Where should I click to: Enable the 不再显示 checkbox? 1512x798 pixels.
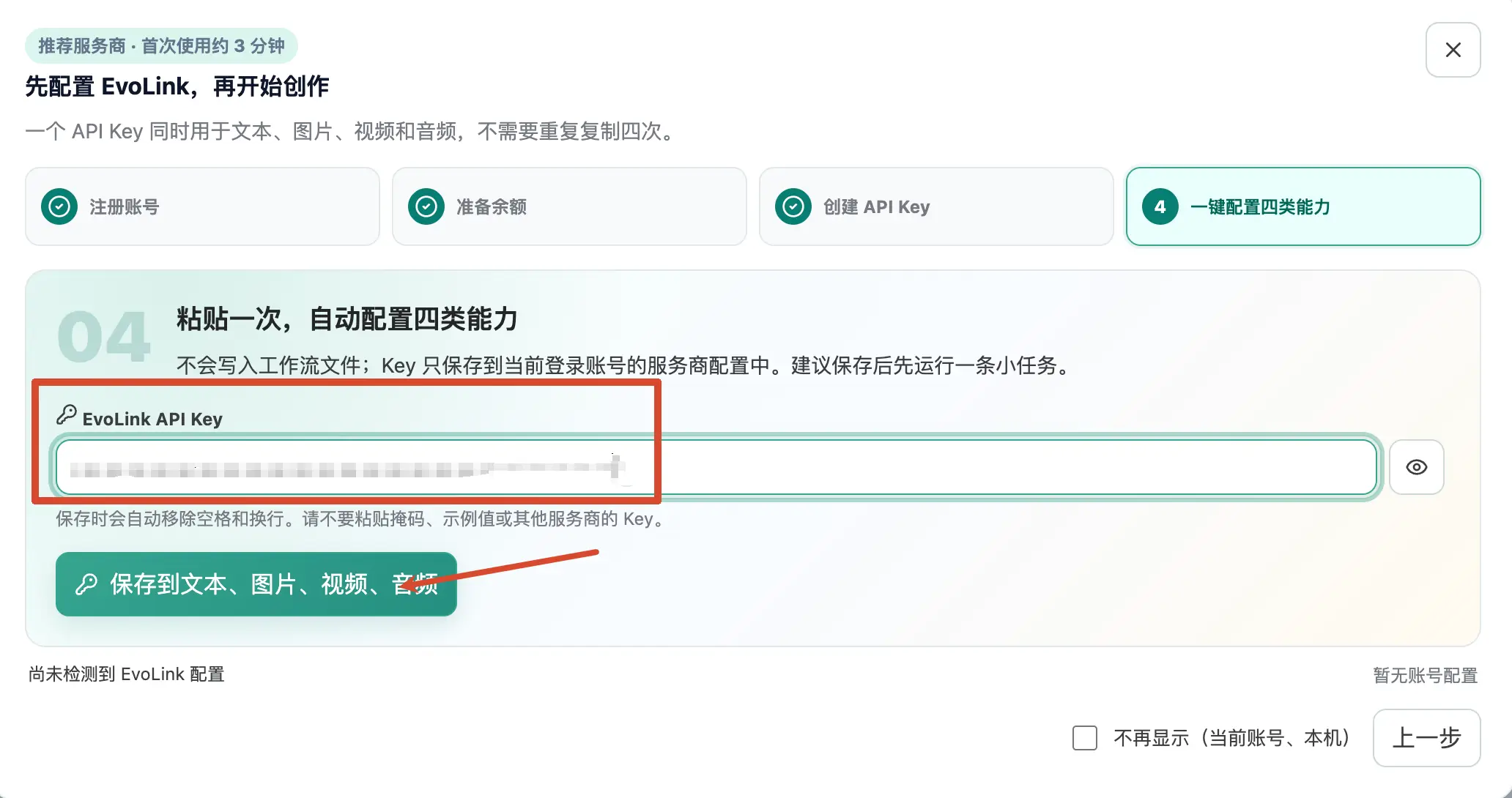[x=1085, y=738]
